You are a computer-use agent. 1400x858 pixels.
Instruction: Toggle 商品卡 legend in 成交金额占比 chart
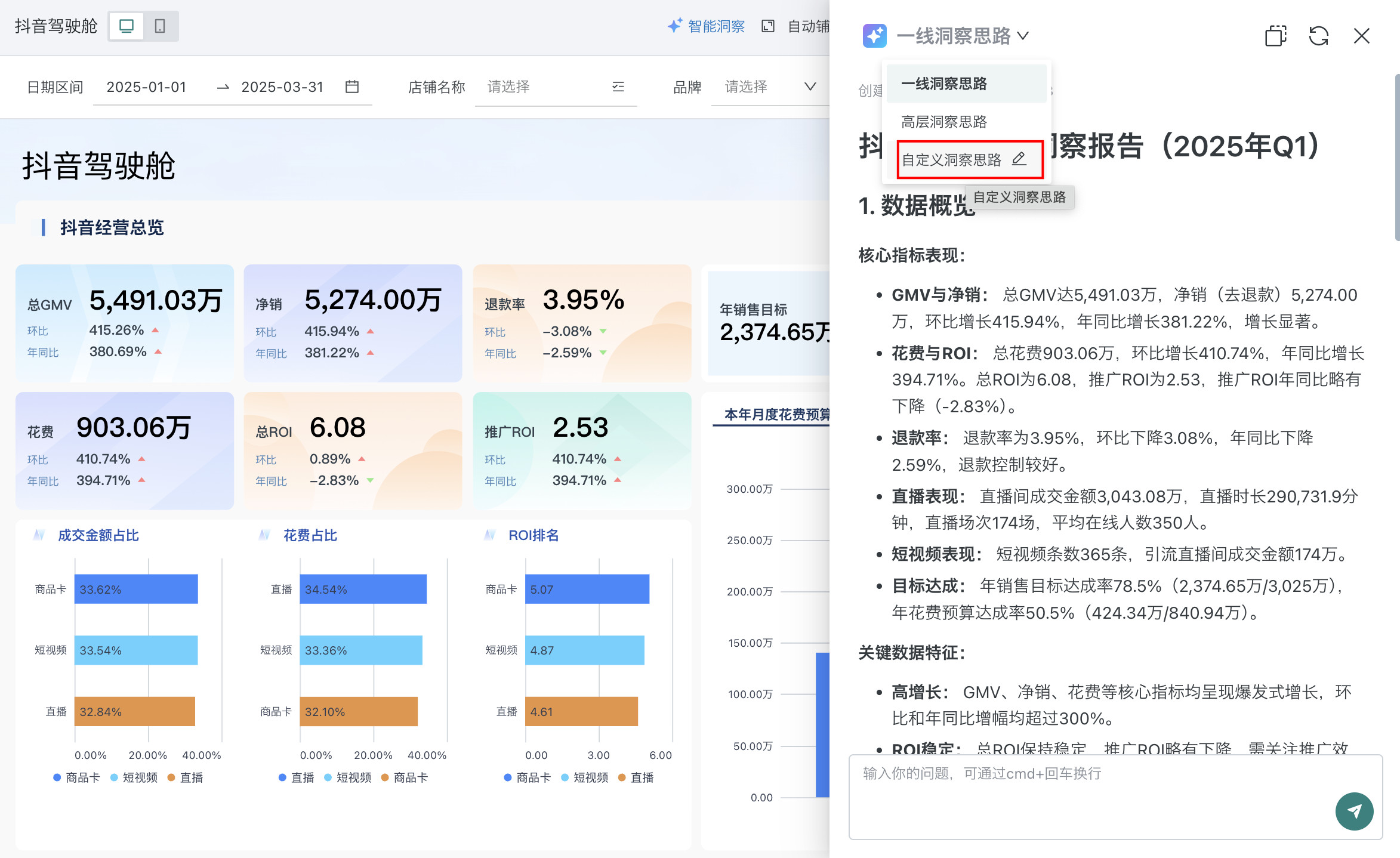coord(76,777)
